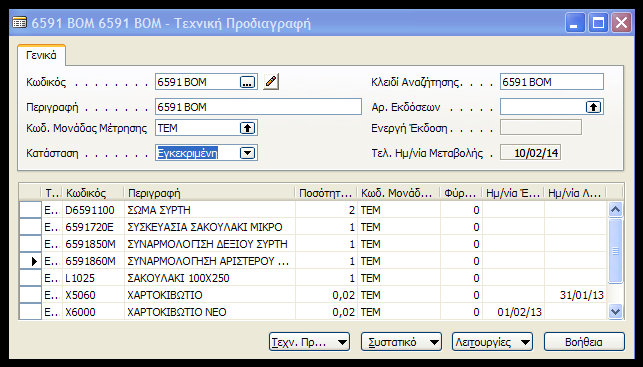Select cell X5060
Screen dimensions: 643x367
(93, 295)
